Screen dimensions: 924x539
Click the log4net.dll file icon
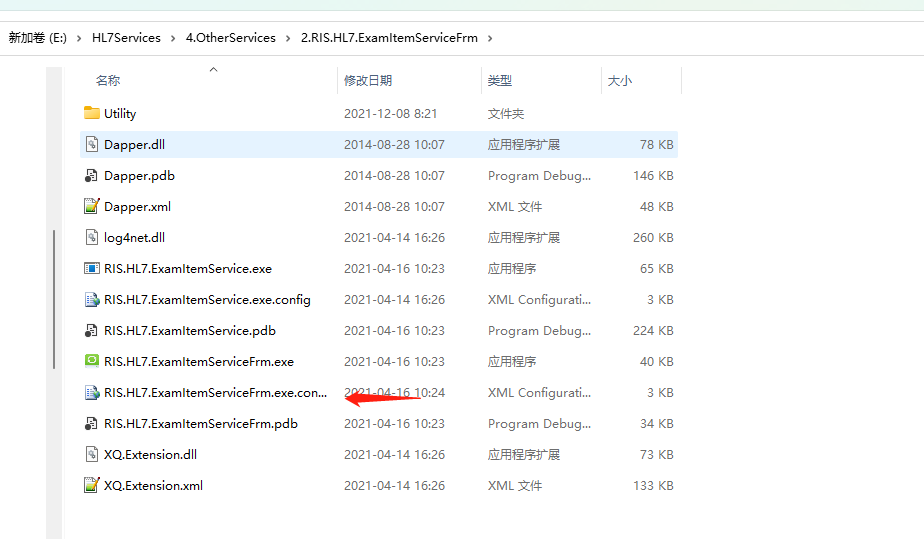click(91, 237)
